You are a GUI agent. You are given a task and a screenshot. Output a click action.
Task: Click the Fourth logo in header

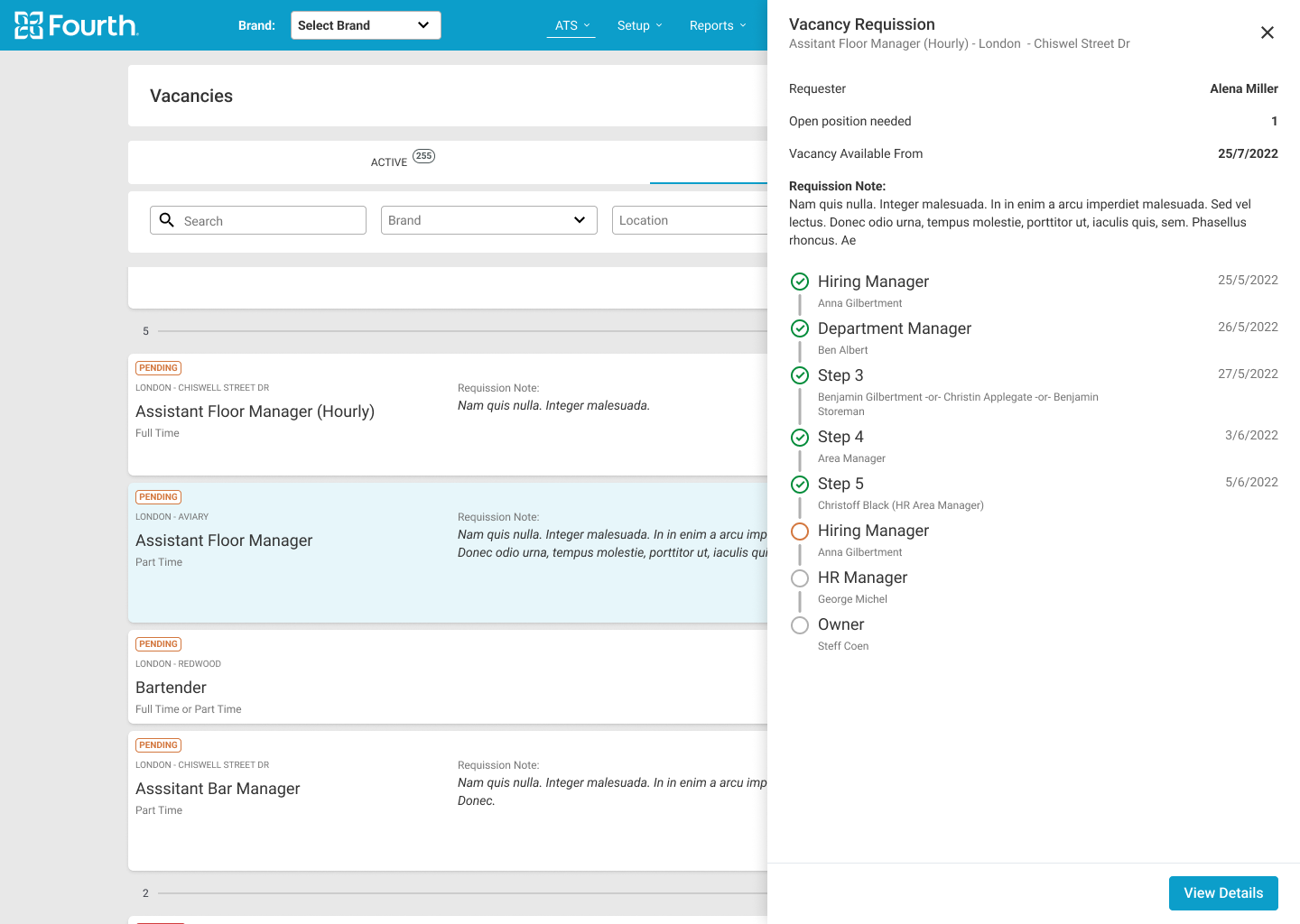coord(77,25)
